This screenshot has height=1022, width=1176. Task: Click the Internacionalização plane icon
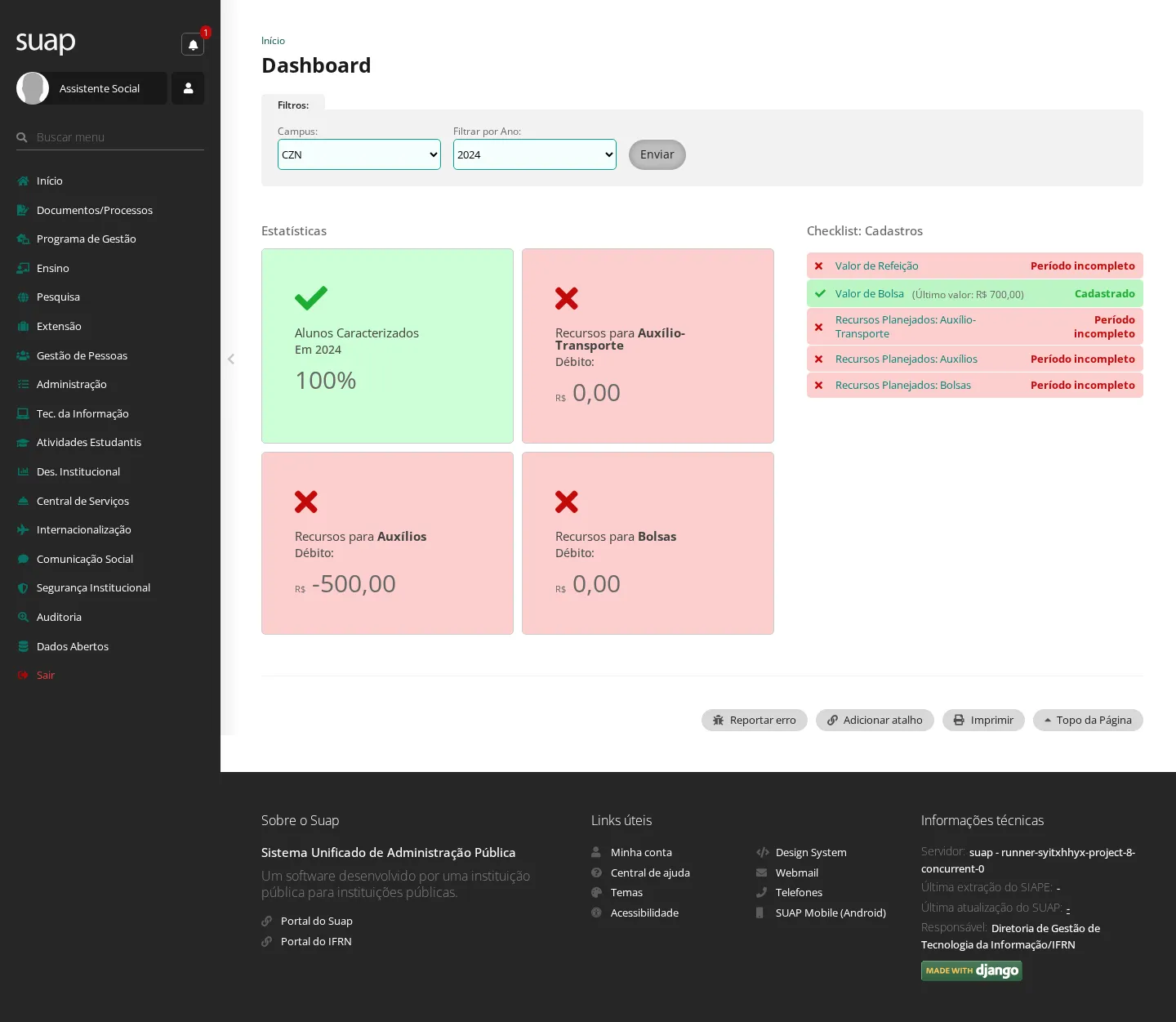[23, 529]
